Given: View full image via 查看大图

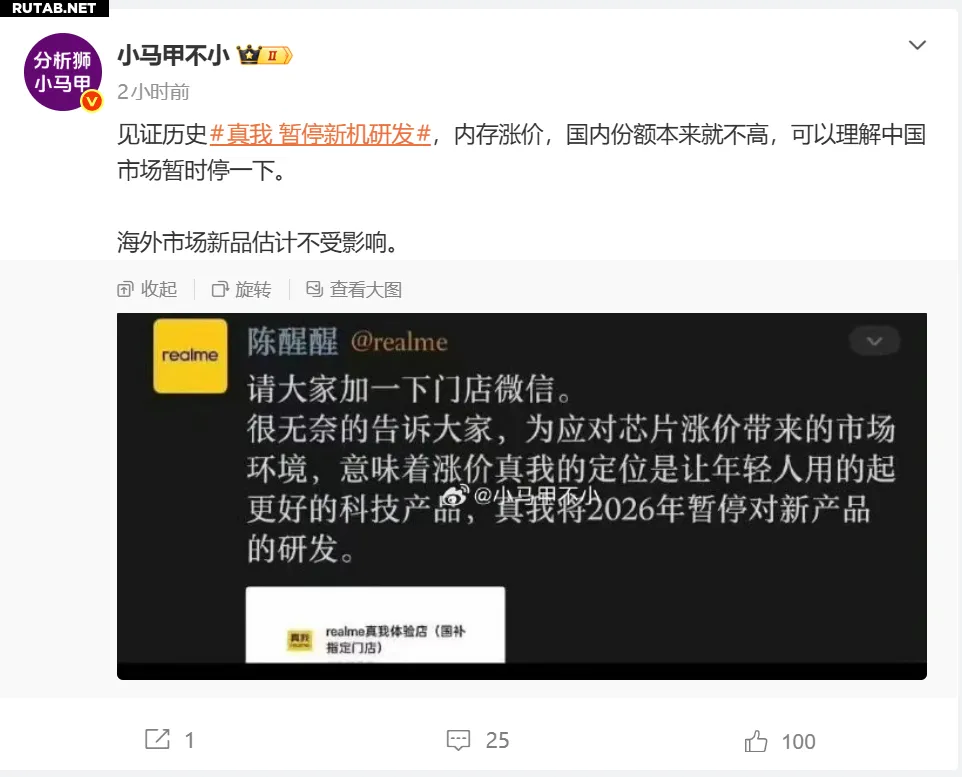Looking at the screenshot, I should tap(354, 289).
